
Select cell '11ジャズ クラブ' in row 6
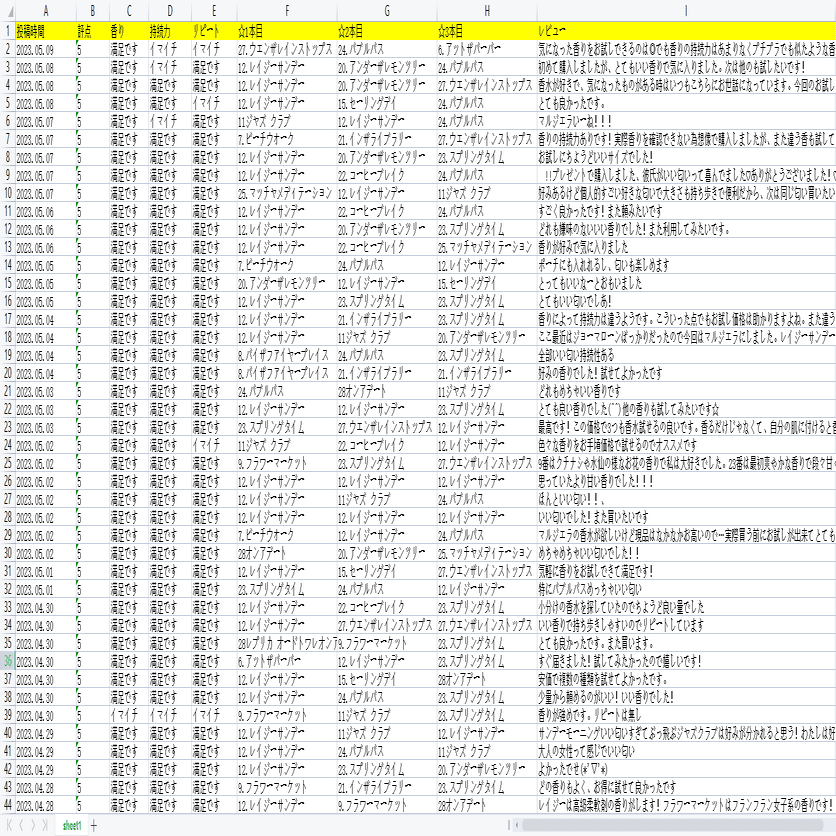(287, 121)
